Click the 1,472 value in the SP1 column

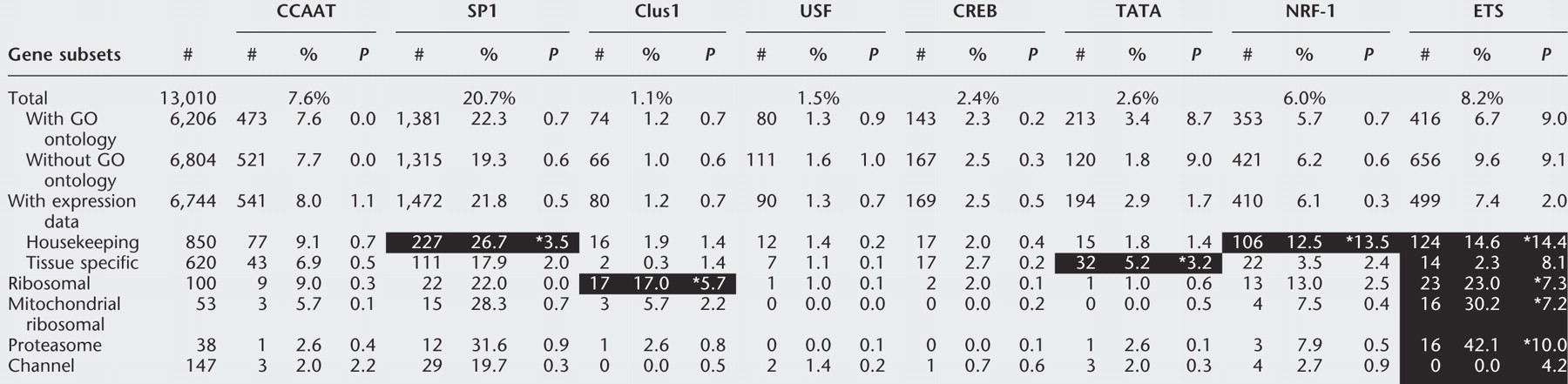click(x=419, y=201)
